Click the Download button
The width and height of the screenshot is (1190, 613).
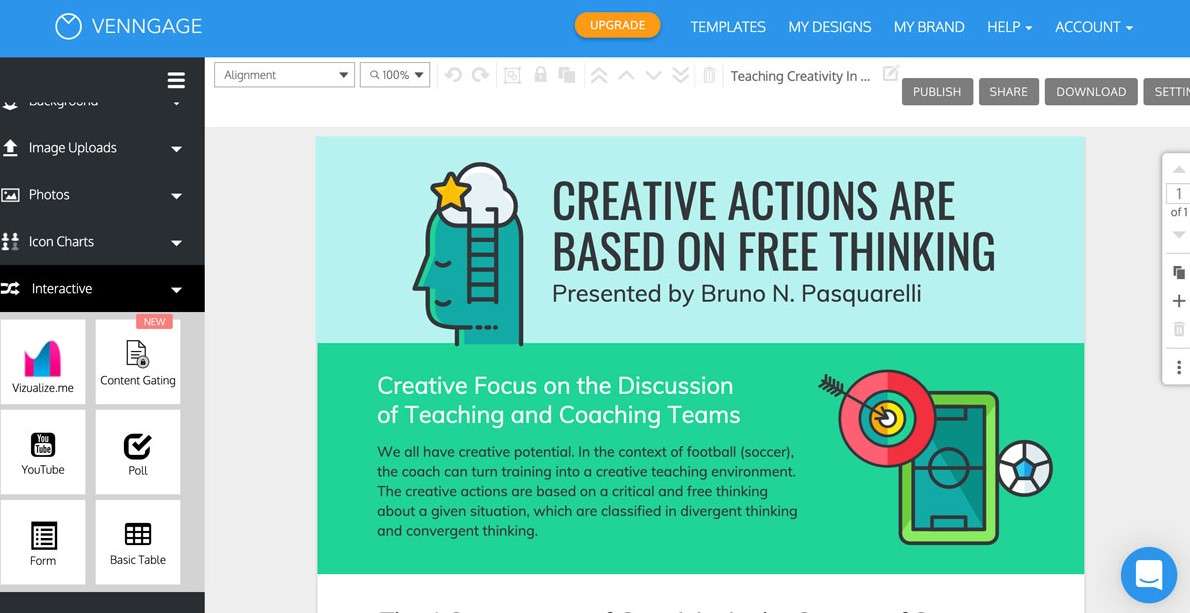click(x=1091, y=92)
